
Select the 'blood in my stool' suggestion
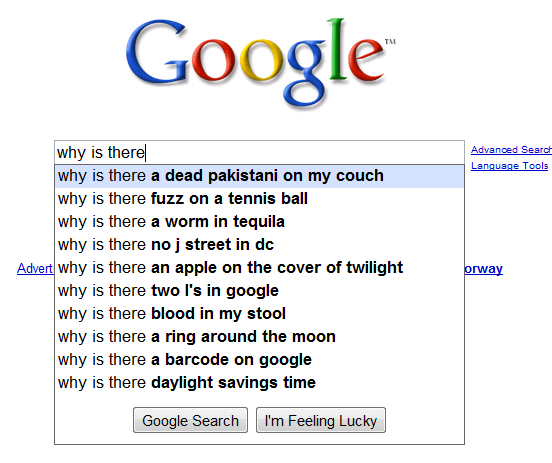coord(259,314)
